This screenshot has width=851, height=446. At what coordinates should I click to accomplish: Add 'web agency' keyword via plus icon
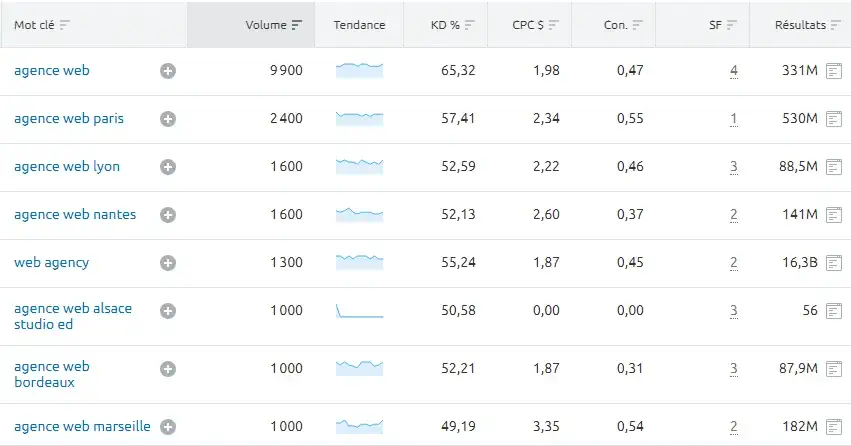168,263
